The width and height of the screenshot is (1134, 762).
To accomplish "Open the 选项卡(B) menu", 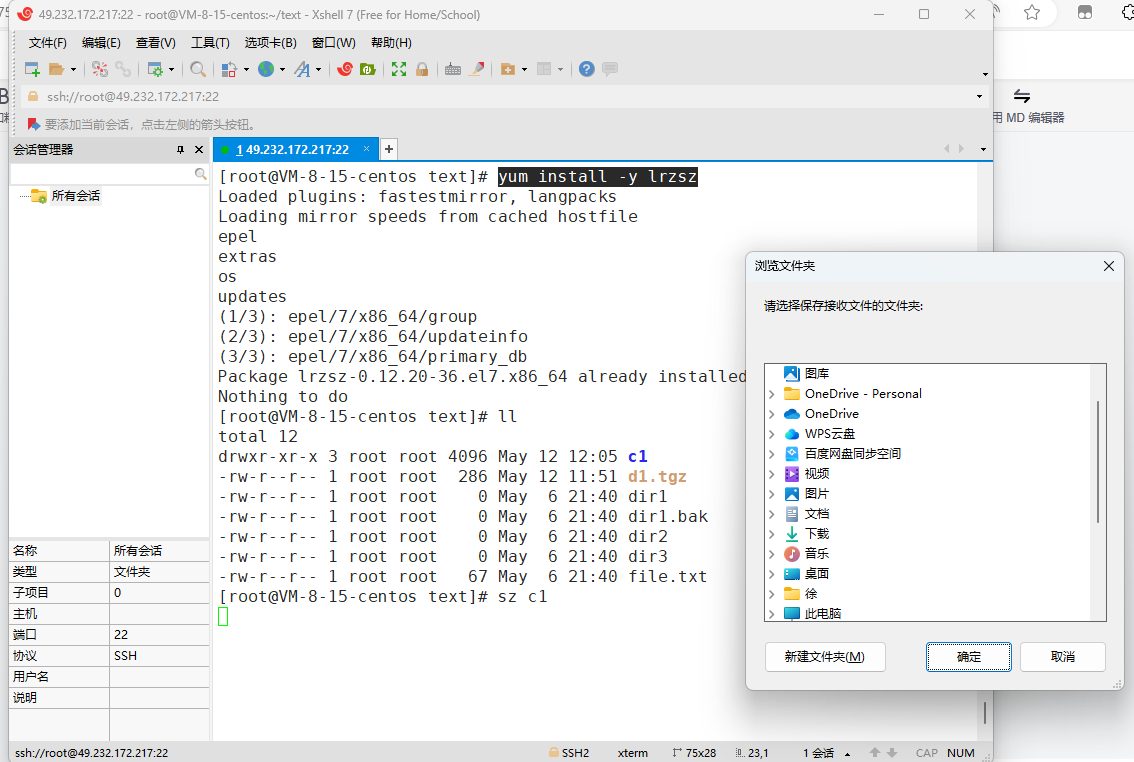I will pos(270,43).
